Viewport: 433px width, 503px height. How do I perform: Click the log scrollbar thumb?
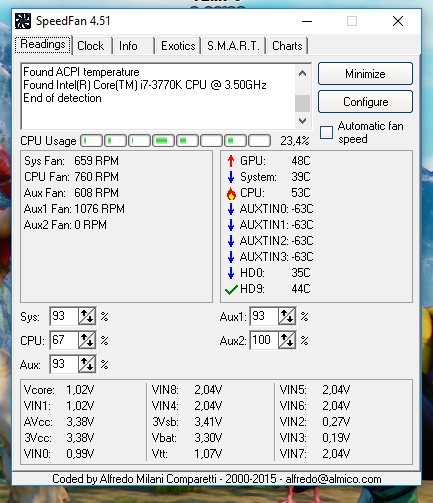click(302, 103)
